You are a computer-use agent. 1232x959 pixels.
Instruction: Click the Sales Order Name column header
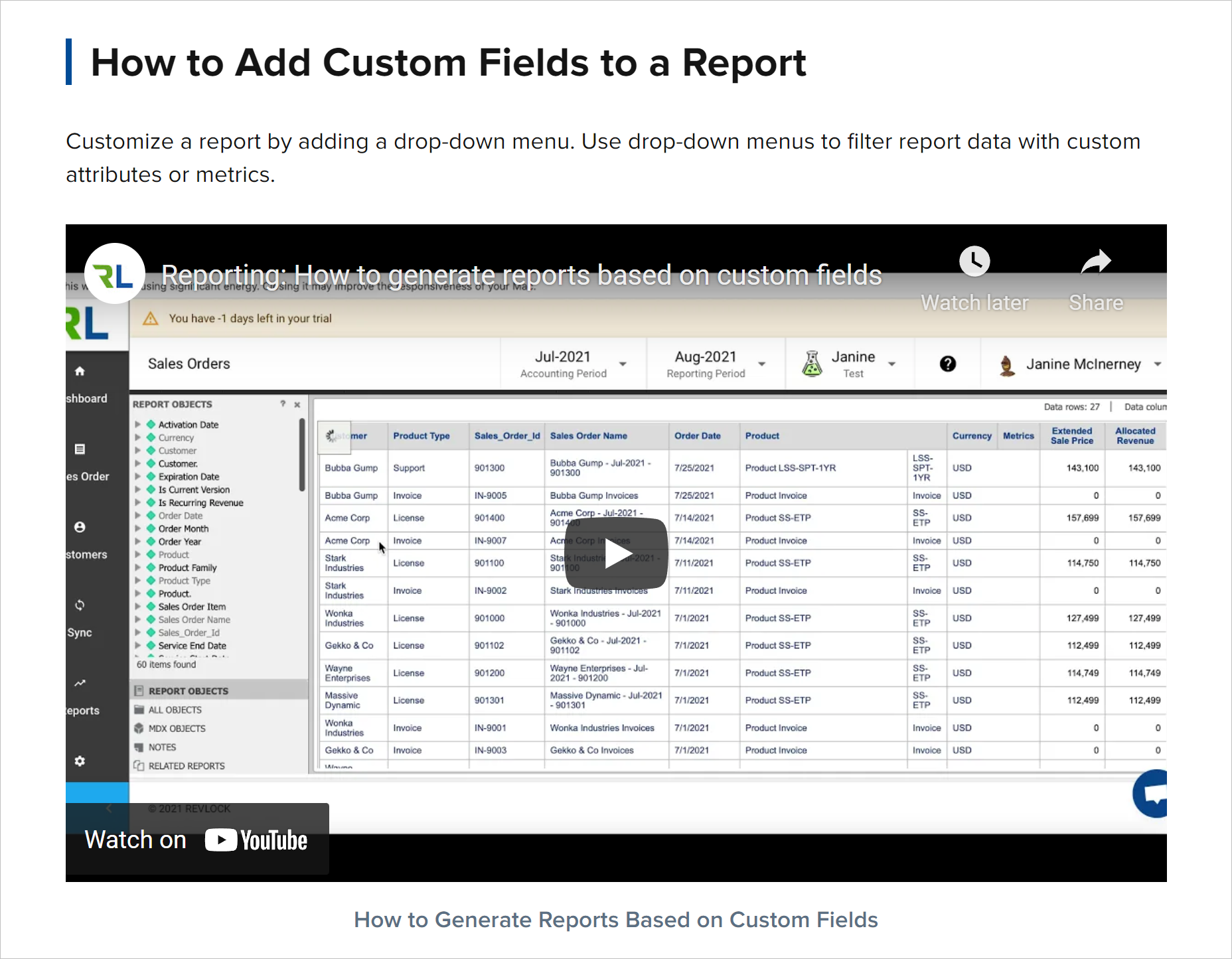[x=607, y=436]
